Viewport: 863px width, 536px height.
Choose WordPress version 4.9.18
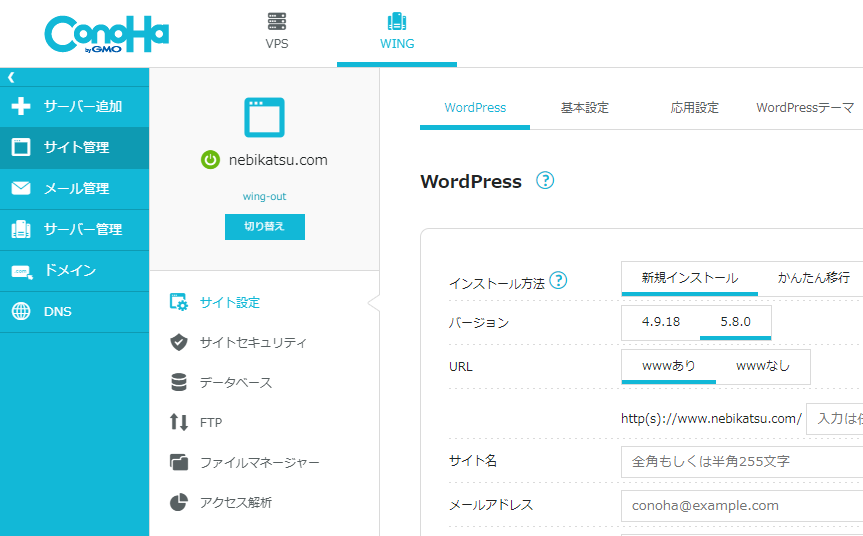660,322
